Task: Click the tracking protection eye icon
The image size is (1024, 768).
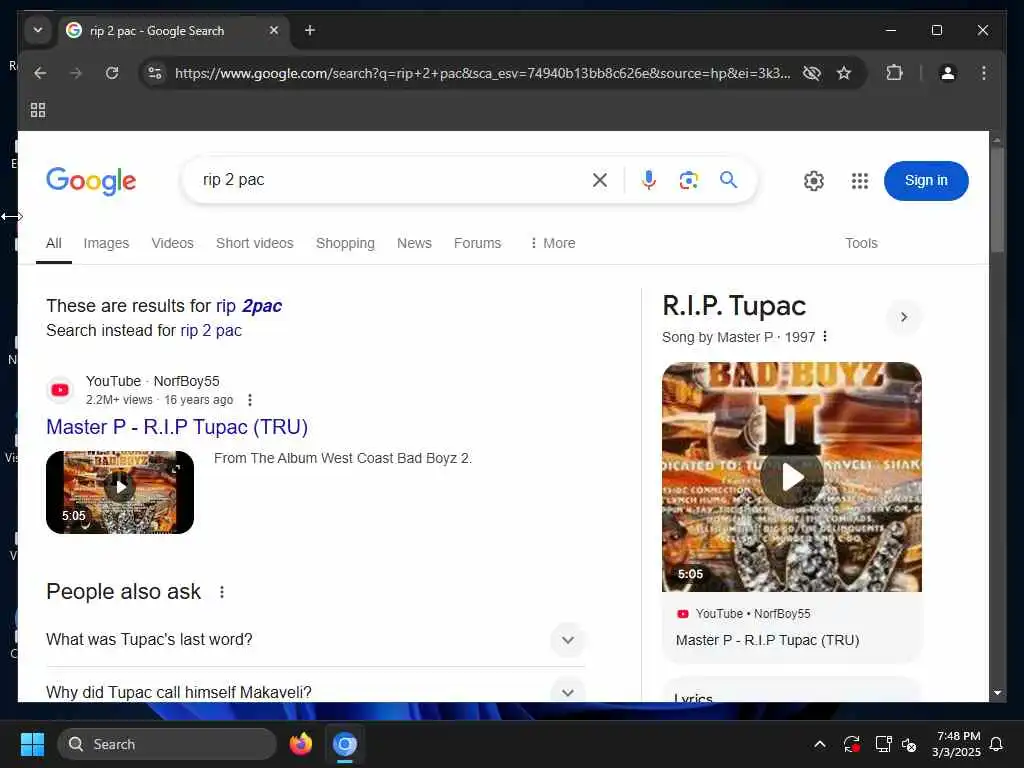Action: [x=811, y=73]
